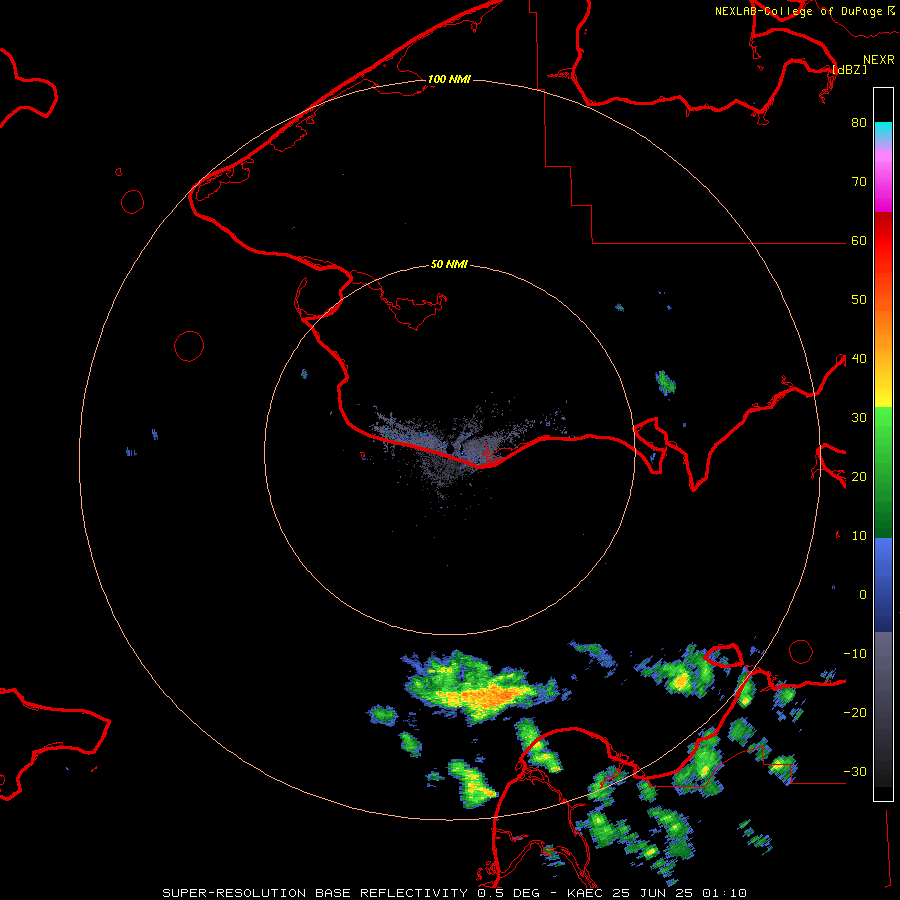Click the -10 value on the dBZ scale
The image size is (900, 900).
[x=855, y=654]
